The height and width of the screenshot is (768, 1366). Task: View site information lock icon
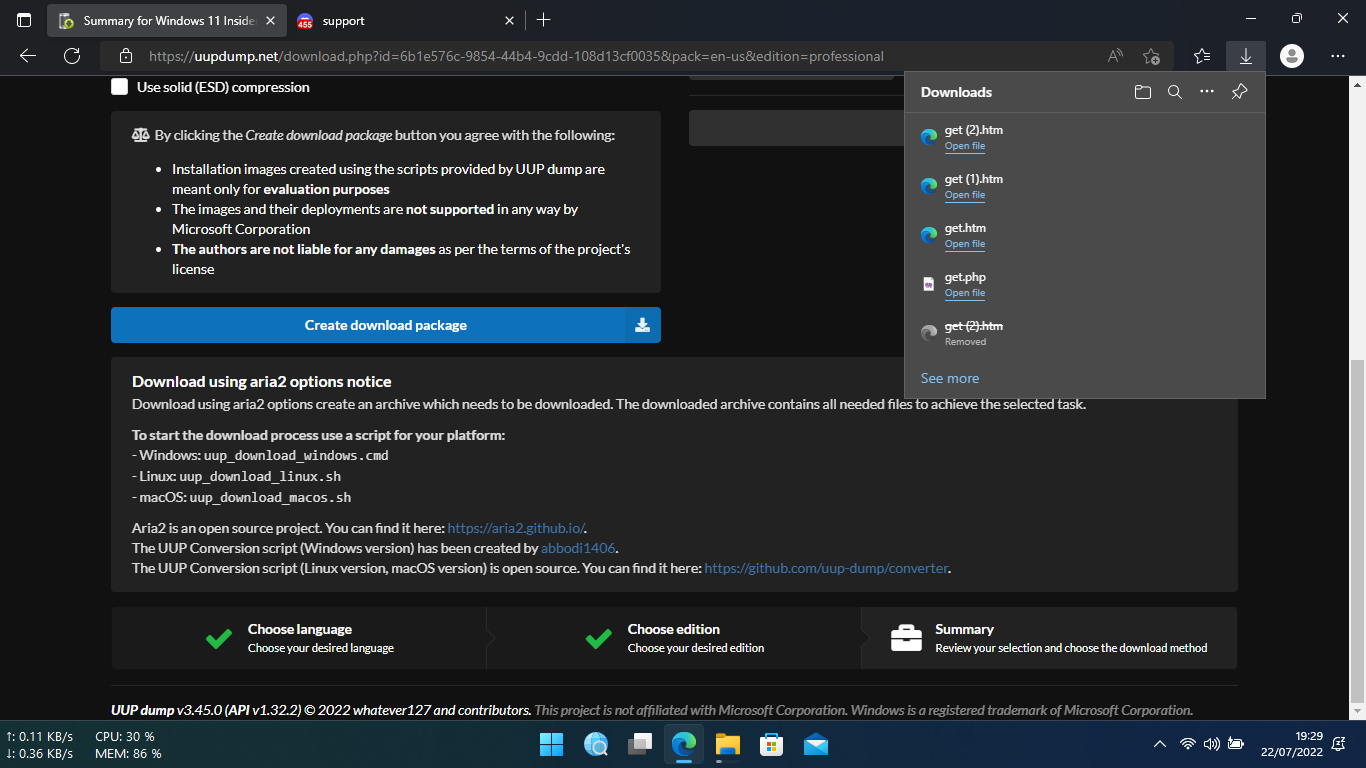(x=125, y=56)
